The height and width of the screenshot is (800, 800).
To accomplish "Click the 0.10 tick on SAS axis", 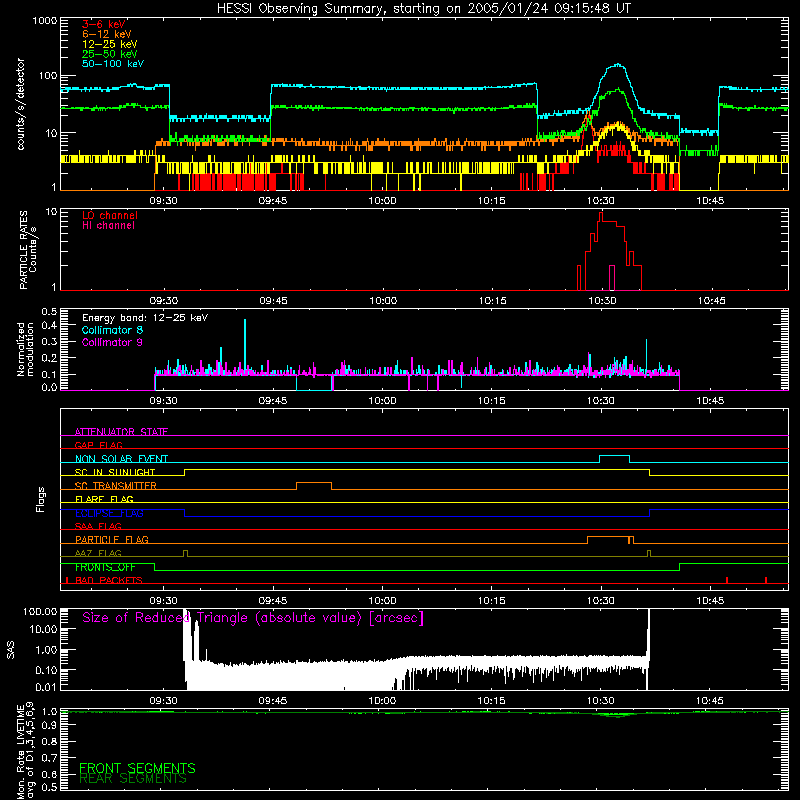I will [x=45, y=670].
